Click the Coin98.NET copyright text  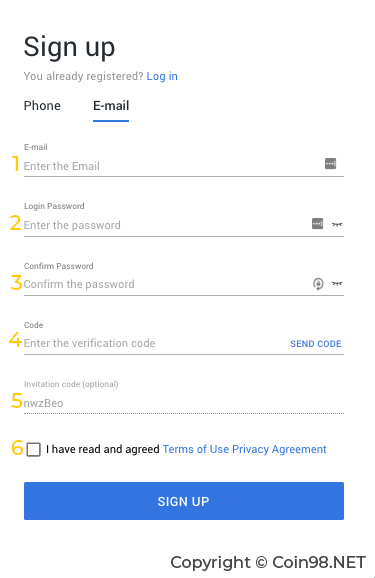[x=268, y=563]
